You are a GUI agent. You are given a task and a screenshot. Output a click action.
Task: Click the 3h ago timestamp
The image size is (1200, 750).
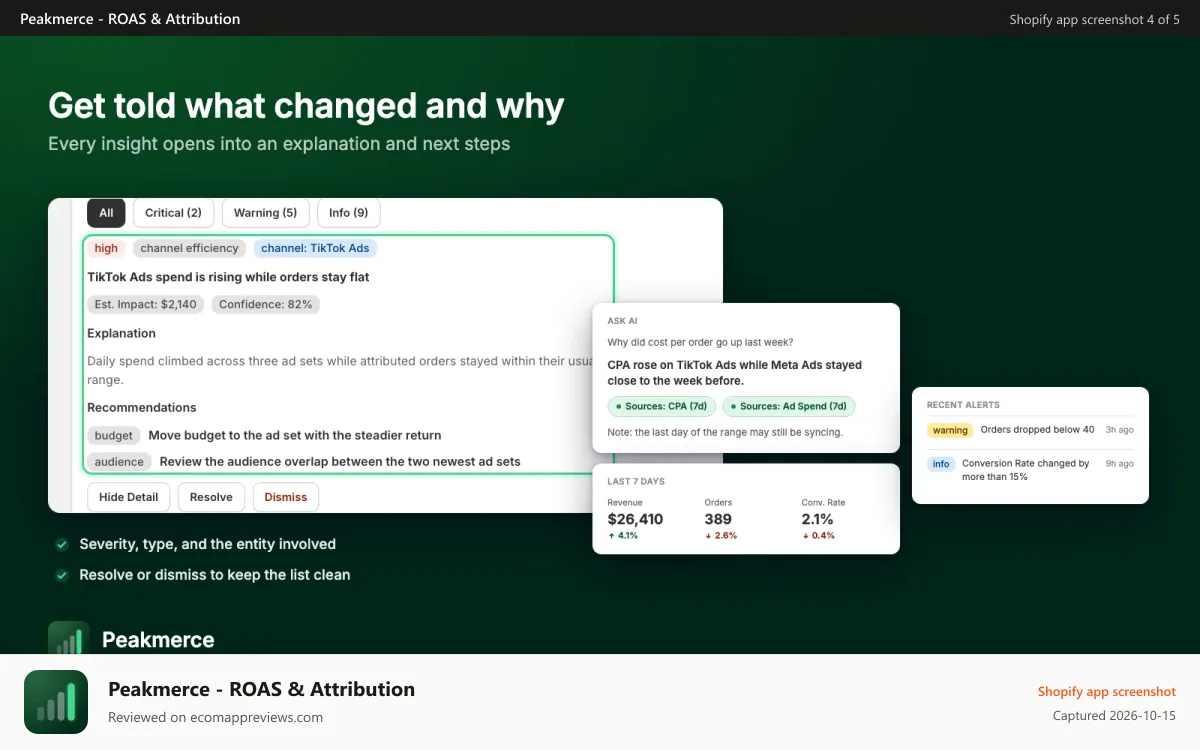(x=1119, y=430)
